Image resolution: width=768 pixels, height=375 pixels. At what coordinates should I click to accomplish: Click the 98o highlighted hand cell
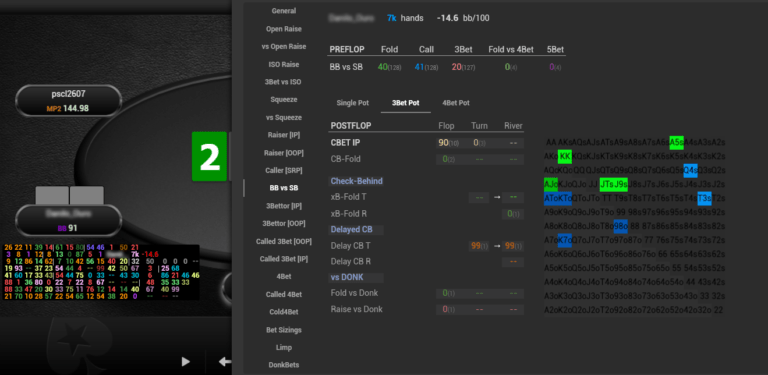[x=621, y=227]
